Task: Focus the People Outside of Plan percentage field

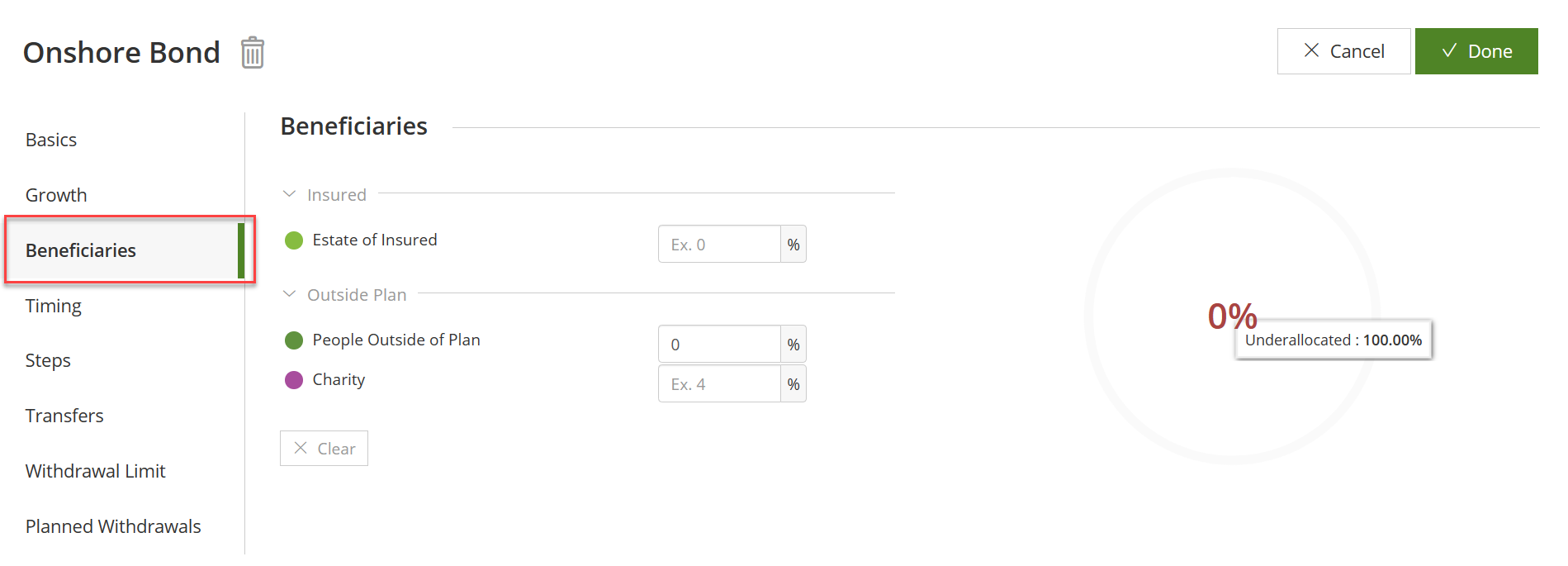Action: [719, 345]
